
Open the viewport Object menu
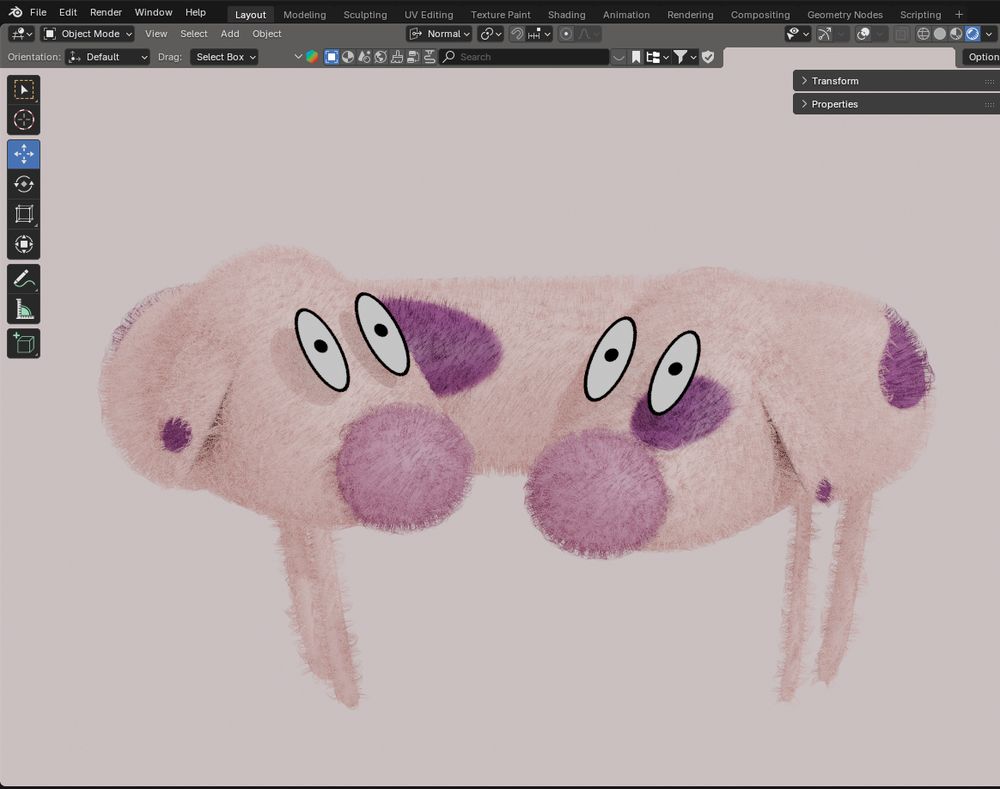pyautogui.click(x=267, y=34)
